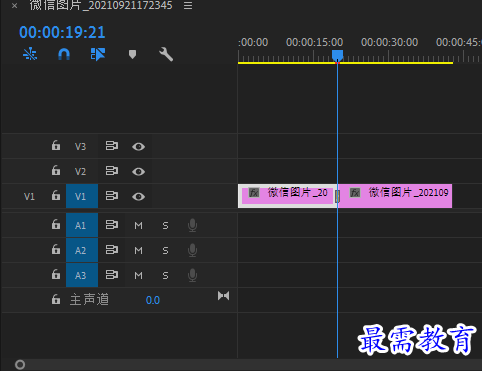
Task: Select the V3 track target label
Action: pyautogui.click(x=80, y=147)
